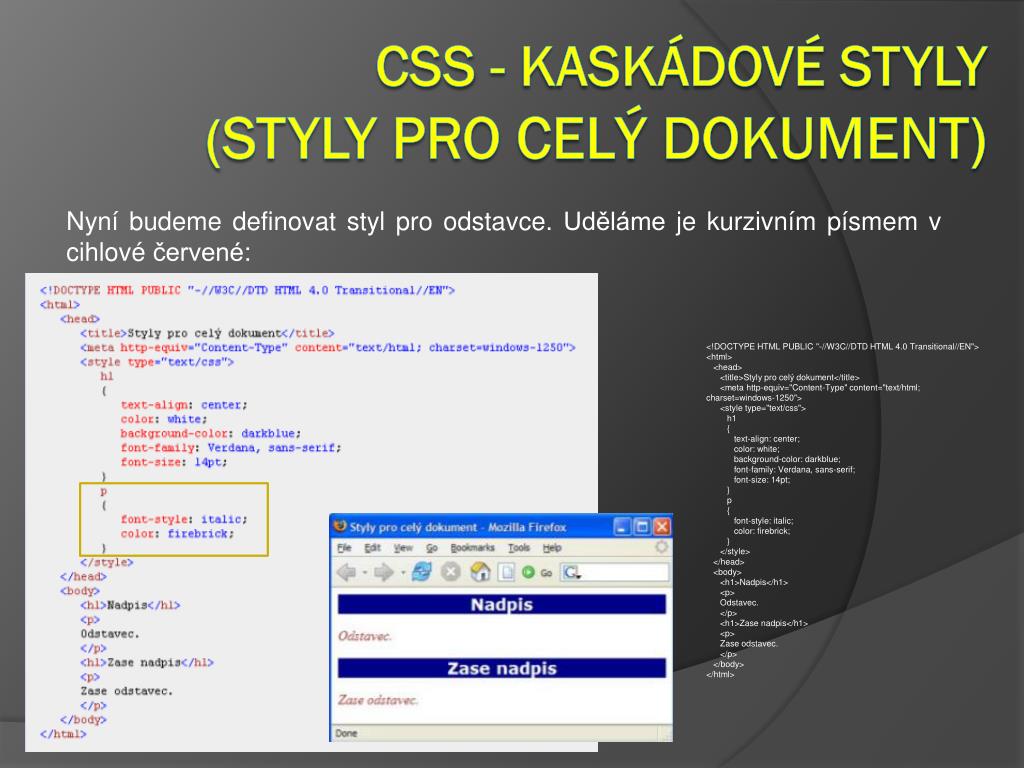
Task: Click the green Go button in Firefox toolbar
Action: tap(528, 573)
